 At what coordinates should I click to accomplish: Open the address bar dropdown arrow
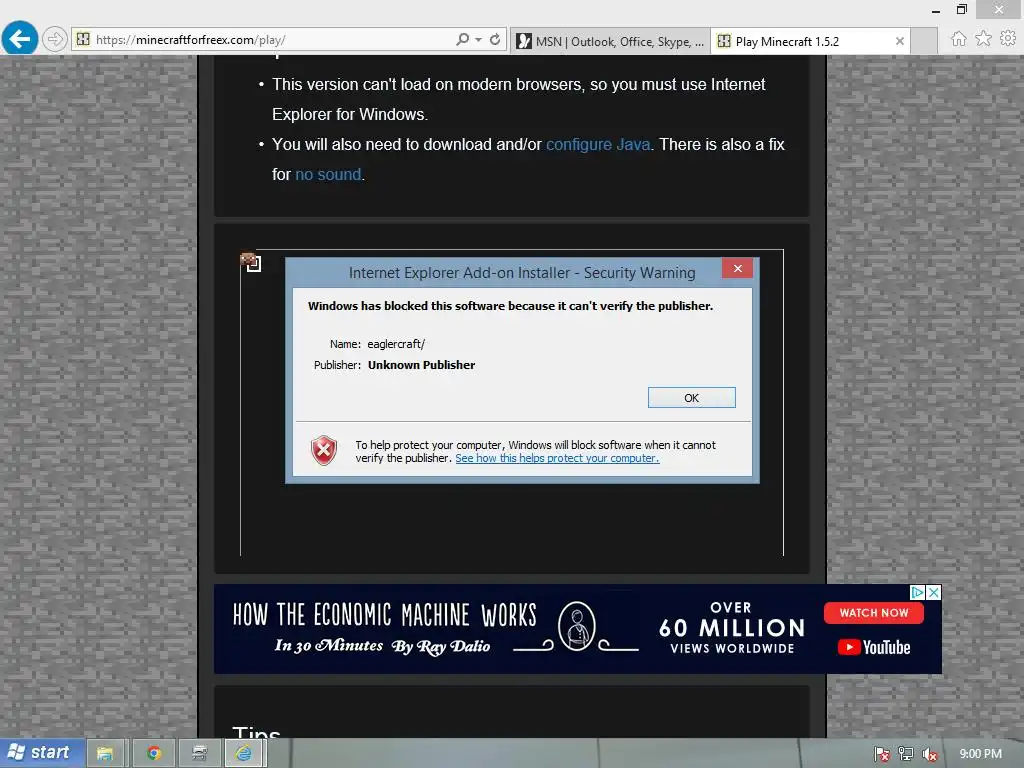(x=479, y=39)
